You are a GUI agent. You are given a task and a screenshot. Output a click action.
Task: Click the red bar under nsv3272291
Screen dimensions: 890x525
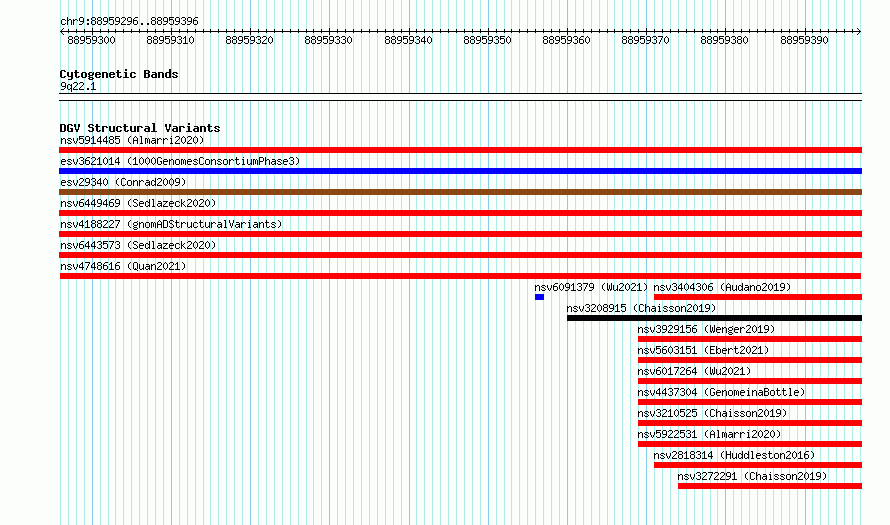click(x=770, y=486)
